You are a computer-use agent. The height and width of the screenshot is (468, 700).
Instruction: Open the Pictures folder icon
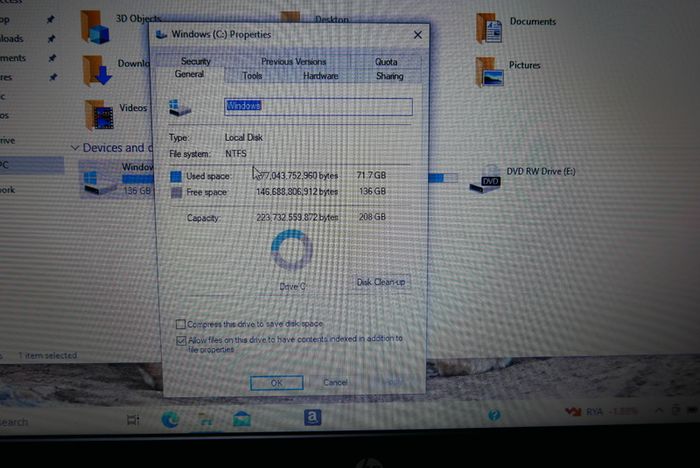click(x=489, y=71)
